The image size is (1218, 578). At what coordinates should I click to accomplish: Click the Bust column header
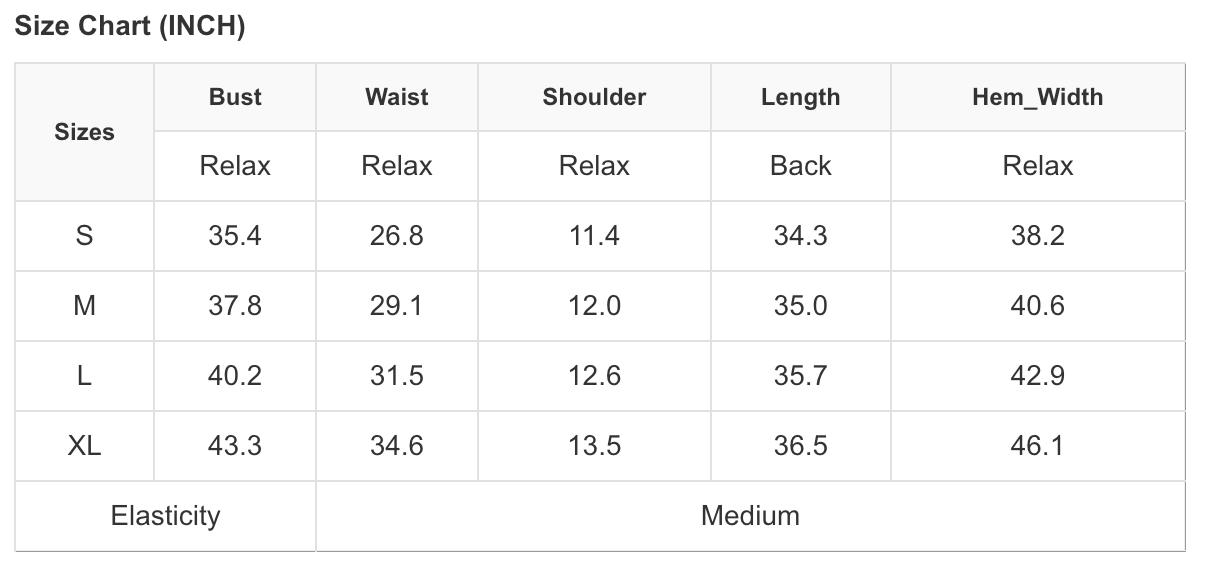point(235,97)
